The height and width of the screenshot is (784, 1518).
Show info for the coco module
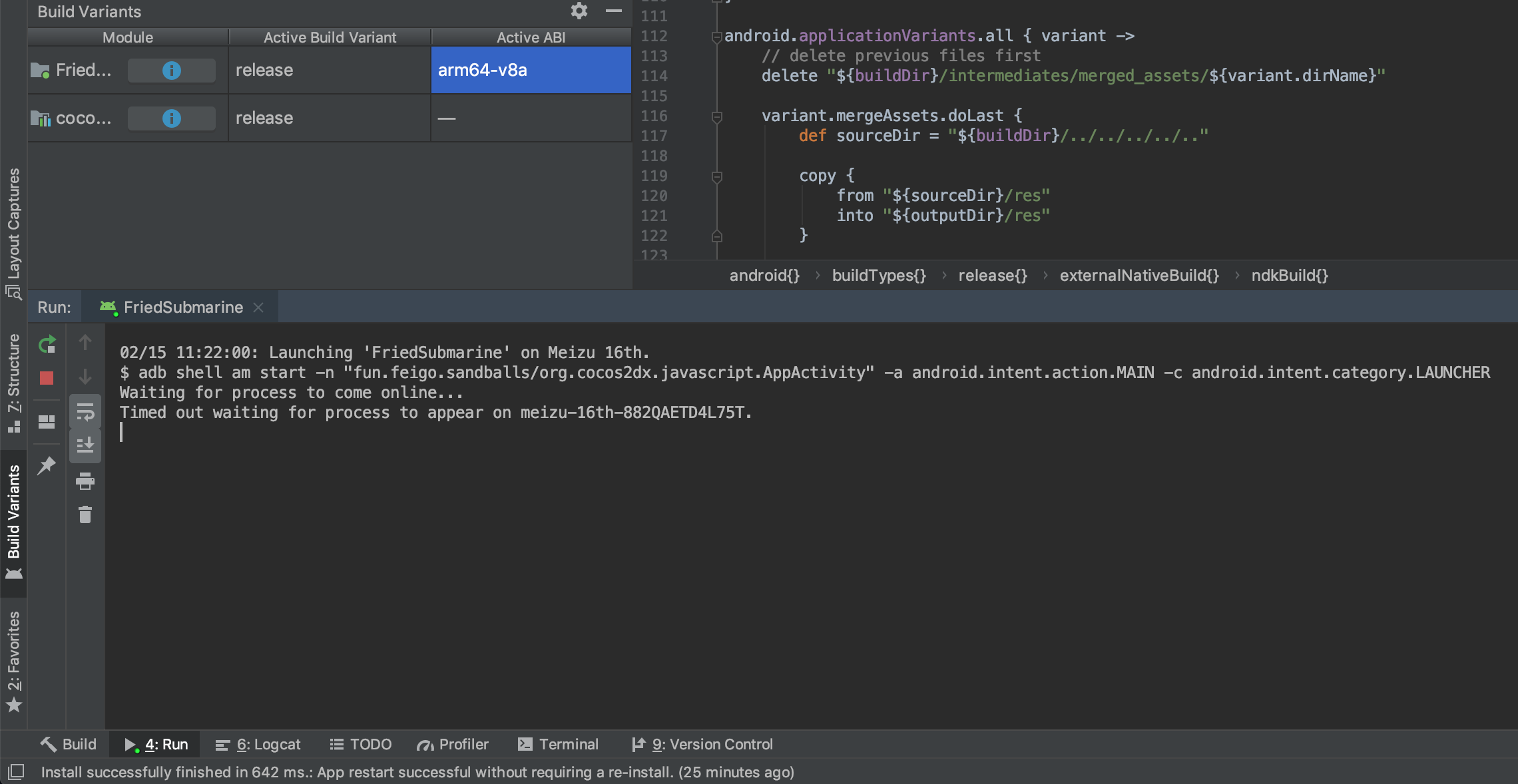click(171, 118)
